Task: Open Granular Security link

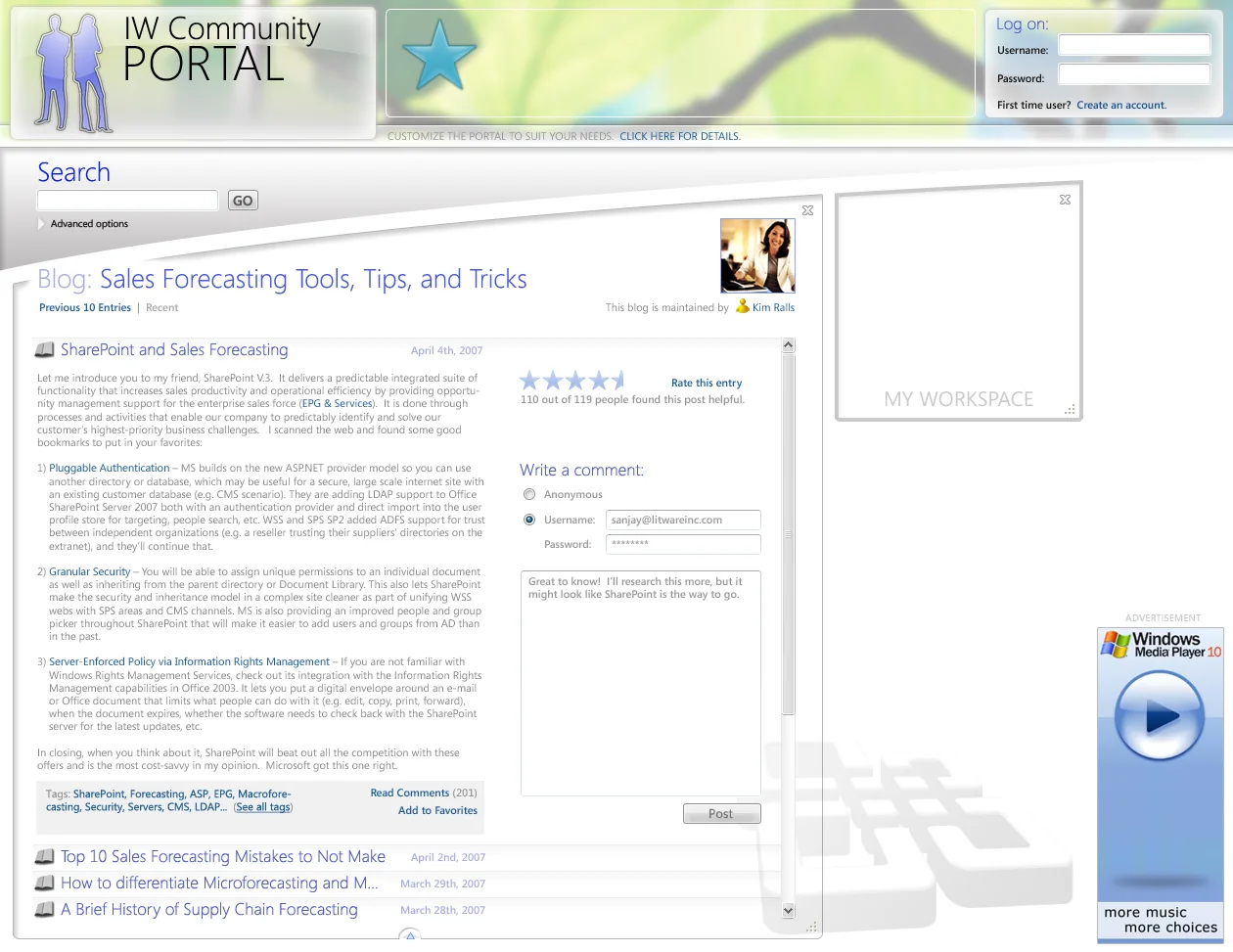Action: pos(90,571)
